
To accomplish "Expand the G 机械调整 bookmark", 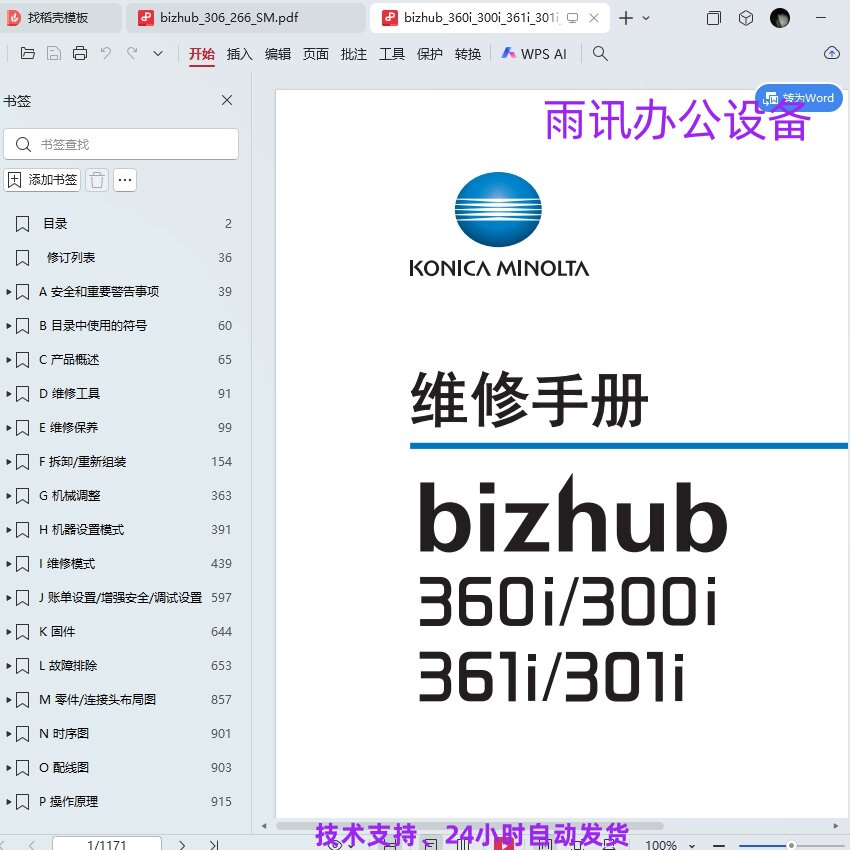I will [x=9, y=496].
